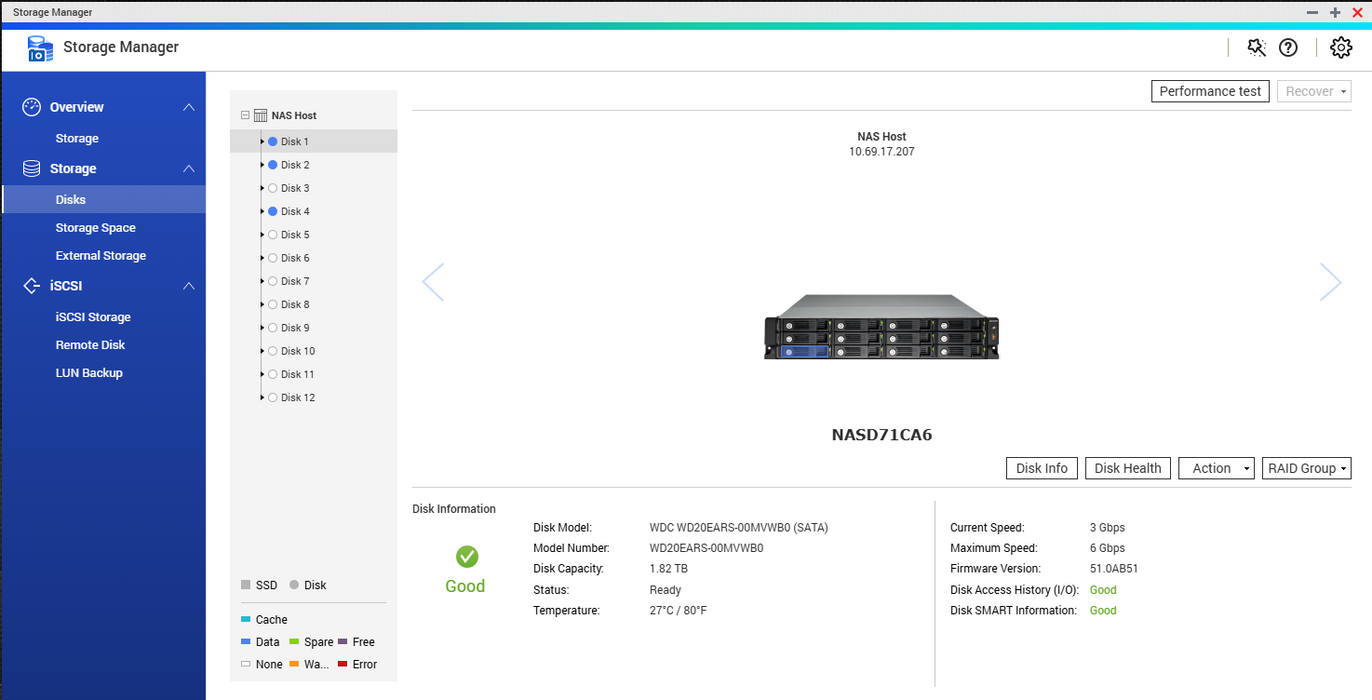Click the Free legend purple swatch
Image resolution: width=1372 pixels, height=700 pixels.
(343, 642)
